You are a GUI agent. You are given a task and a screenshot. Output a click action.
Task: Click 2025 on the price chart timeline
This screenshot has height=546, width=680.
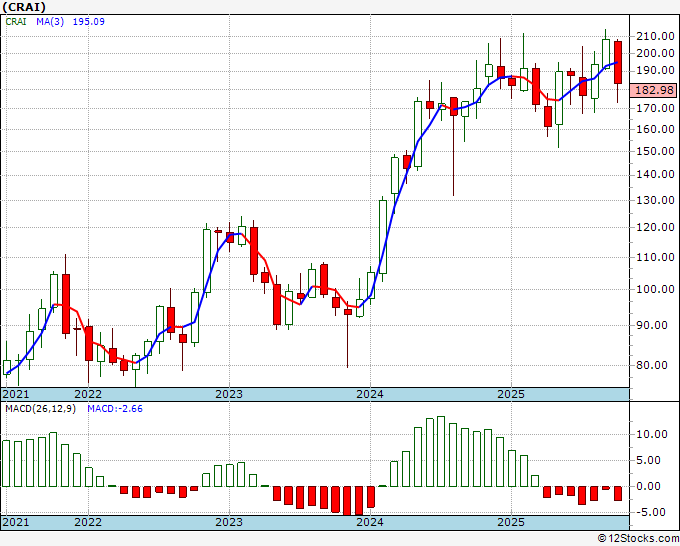(x=511, y=394)
